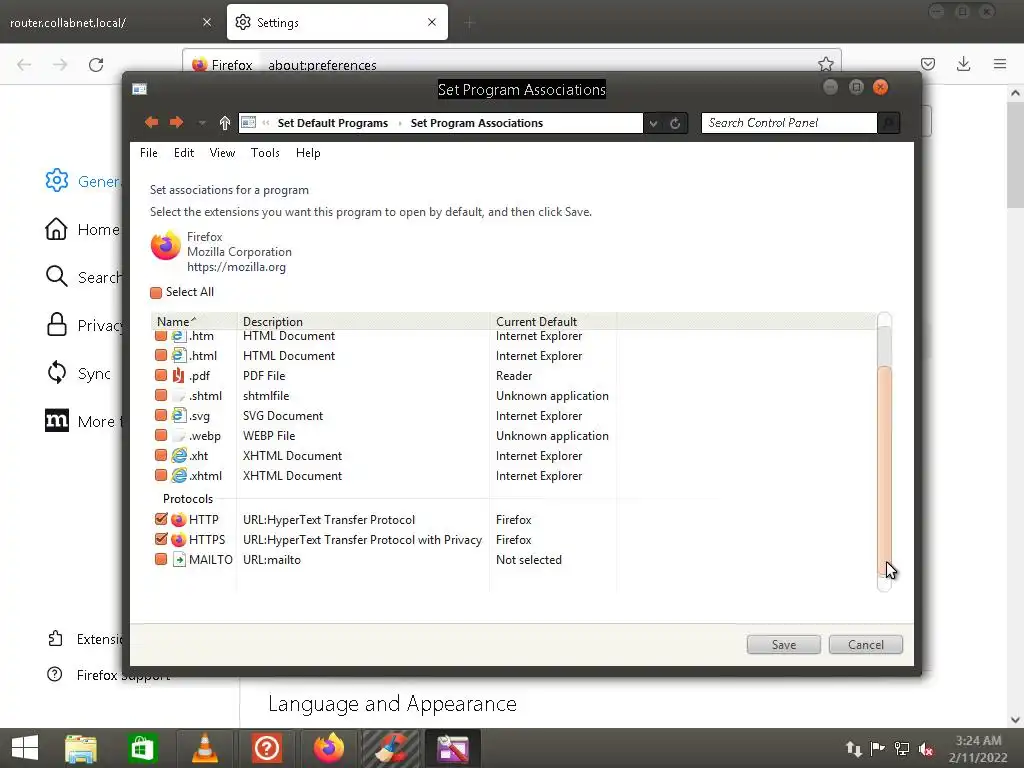Check the .svg extension checkbox
This screenshot has height=768, width=1024.
coord(161,415)
